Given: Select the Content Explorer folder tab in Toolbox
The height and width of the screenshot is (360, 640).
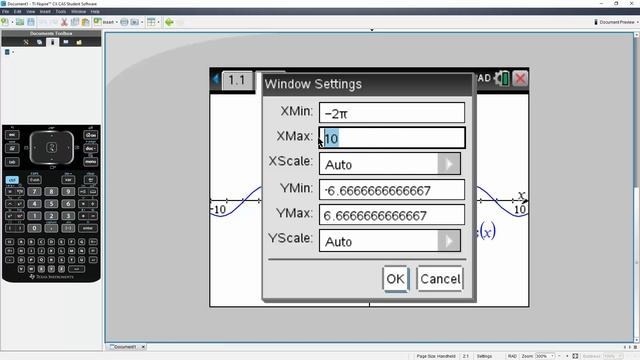Looking at the screenshot, I should pos(79,42).
